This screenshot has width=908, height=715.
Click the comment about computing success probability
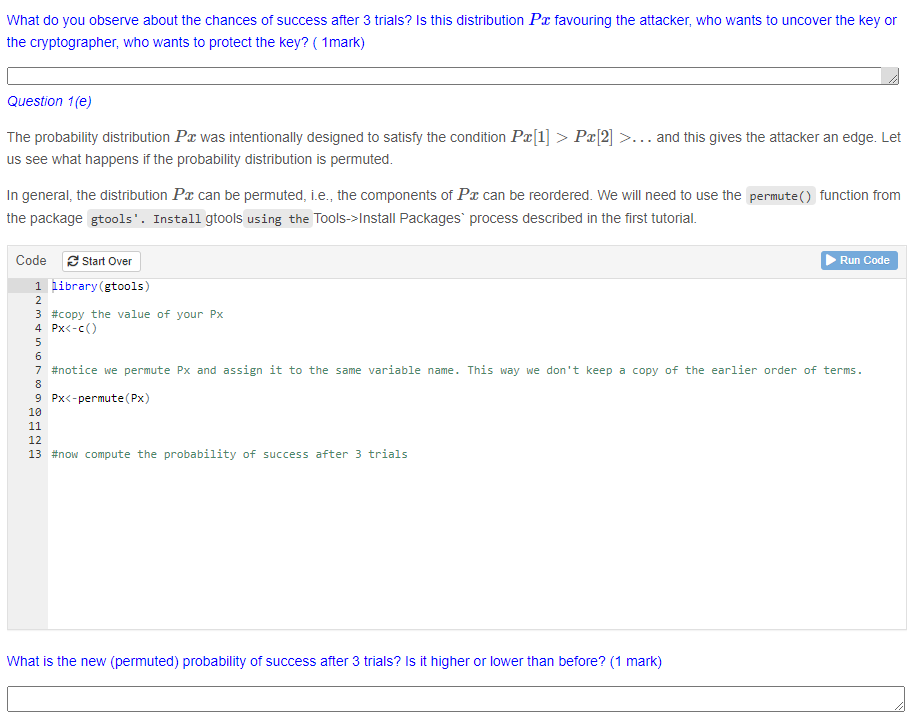click(230, 454)
